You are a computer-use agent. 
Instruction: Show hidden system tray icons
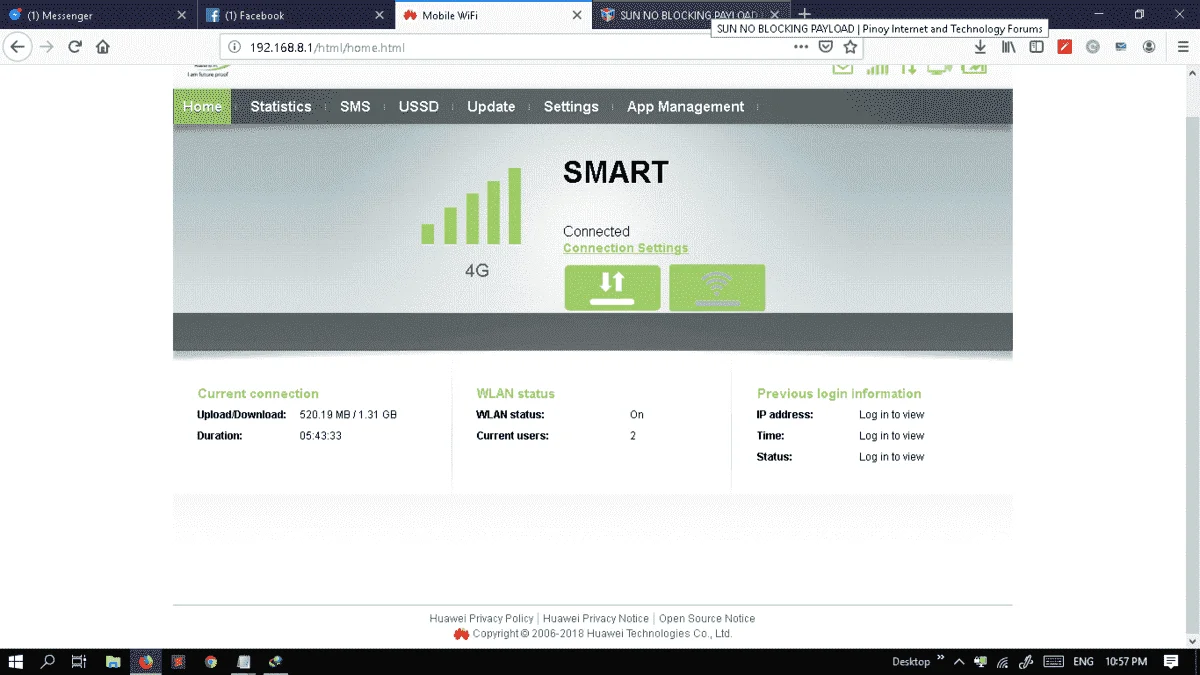(959, 661)
